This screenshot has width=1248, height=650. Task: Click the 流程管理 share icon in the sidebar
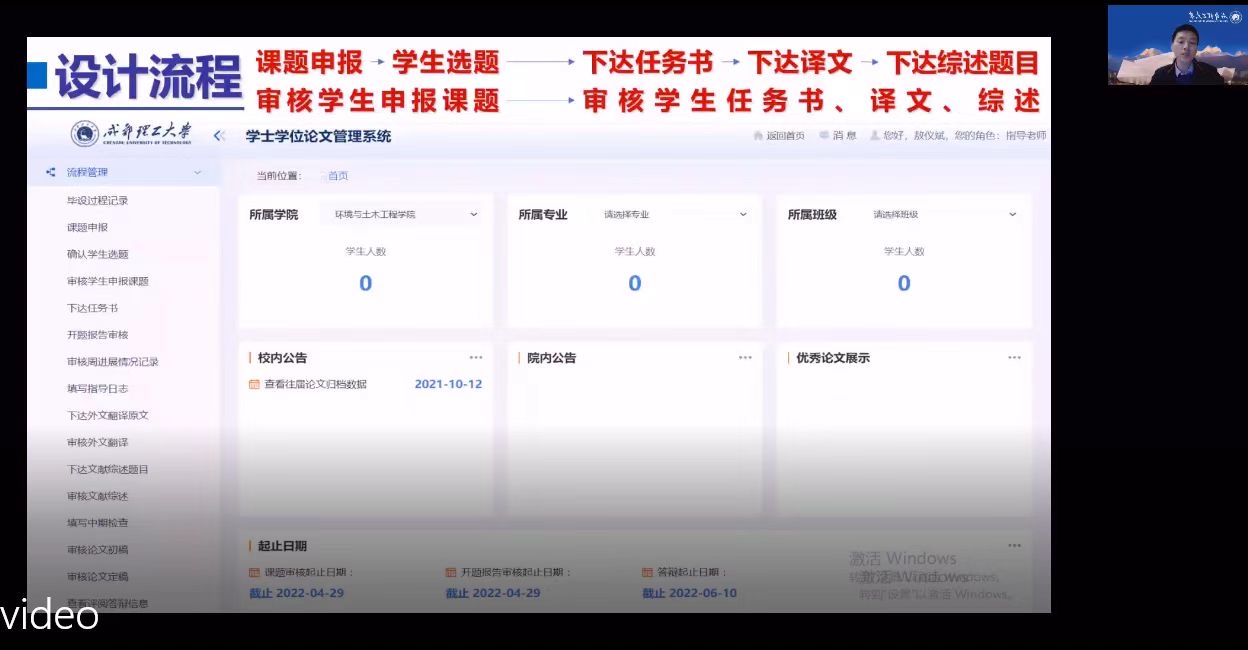50,173
